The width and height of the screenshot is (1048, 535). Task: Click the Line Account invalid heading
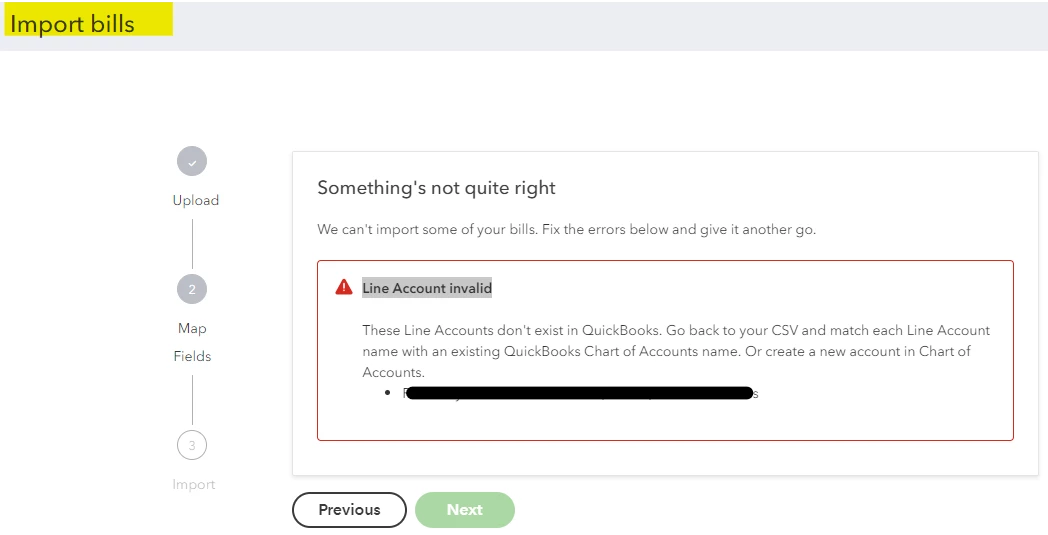click(x=427, y=288)
